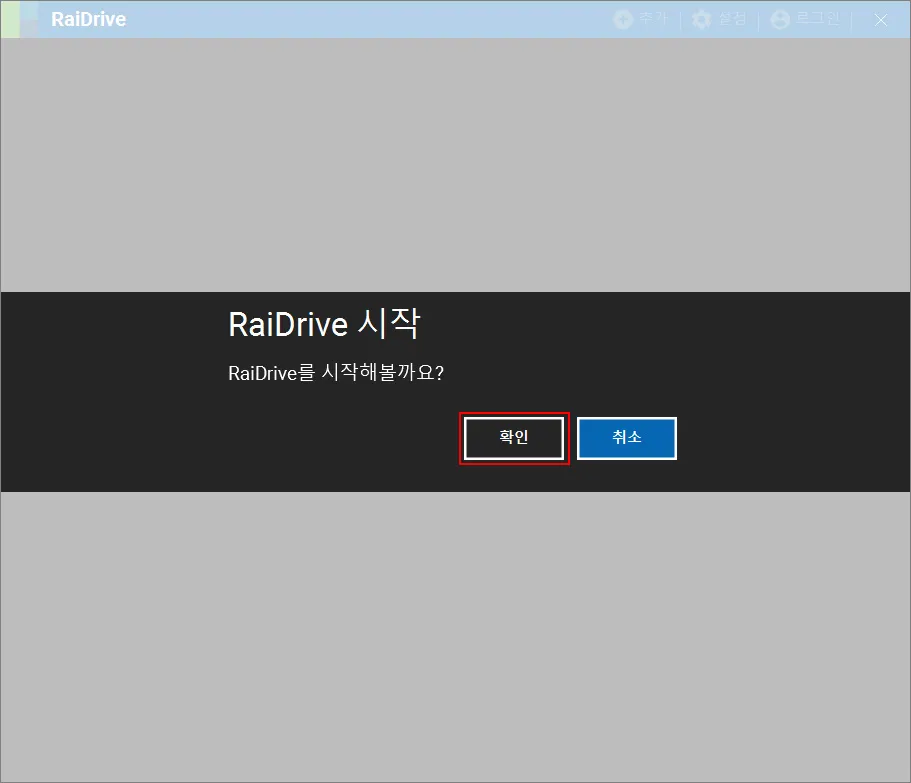
Task: Click the RaiDrive title text
Action: pyautogui.click(x=88, y=19)
